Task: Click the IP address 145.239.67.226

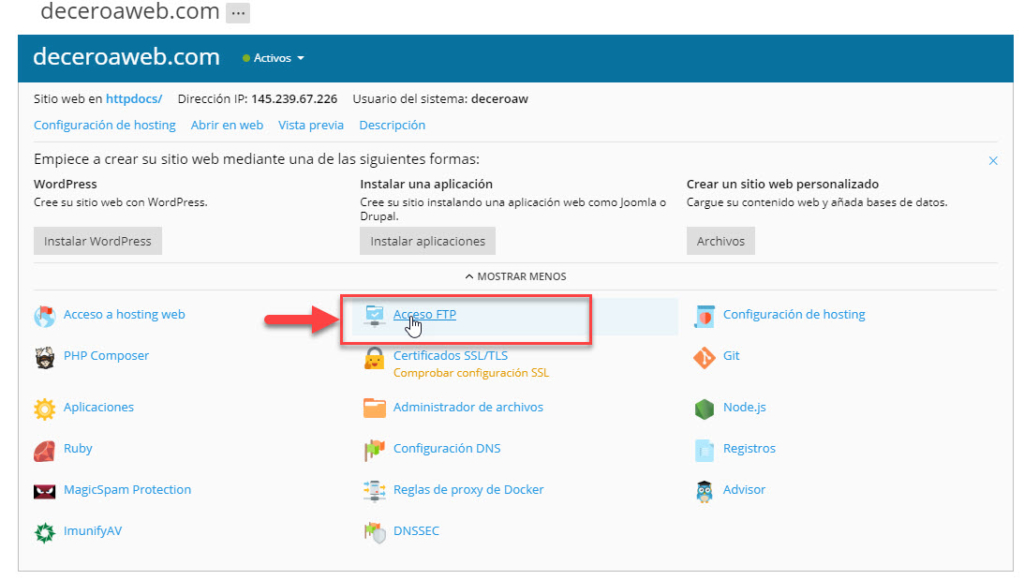Action: (x=294, y=99)
